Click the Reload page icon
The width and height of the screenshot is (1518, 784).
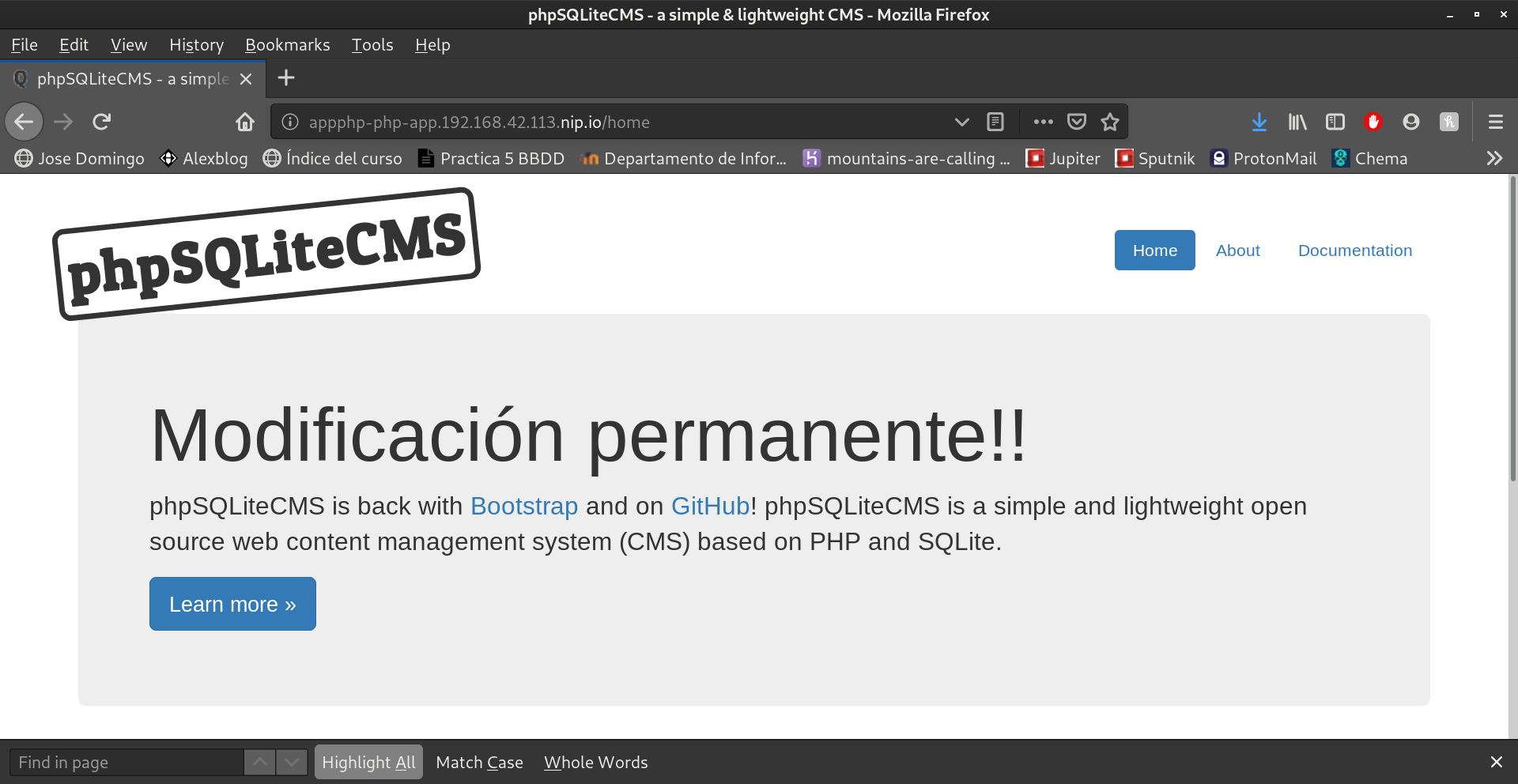click(102, 122)
